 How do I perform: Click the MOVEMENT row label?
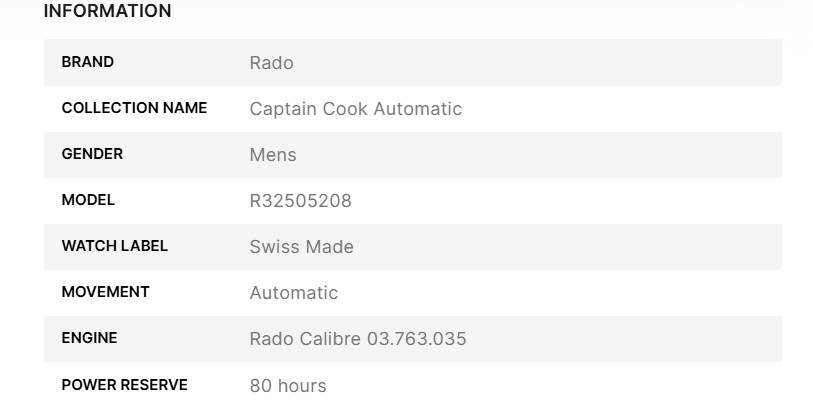click(x=105, y=292)
